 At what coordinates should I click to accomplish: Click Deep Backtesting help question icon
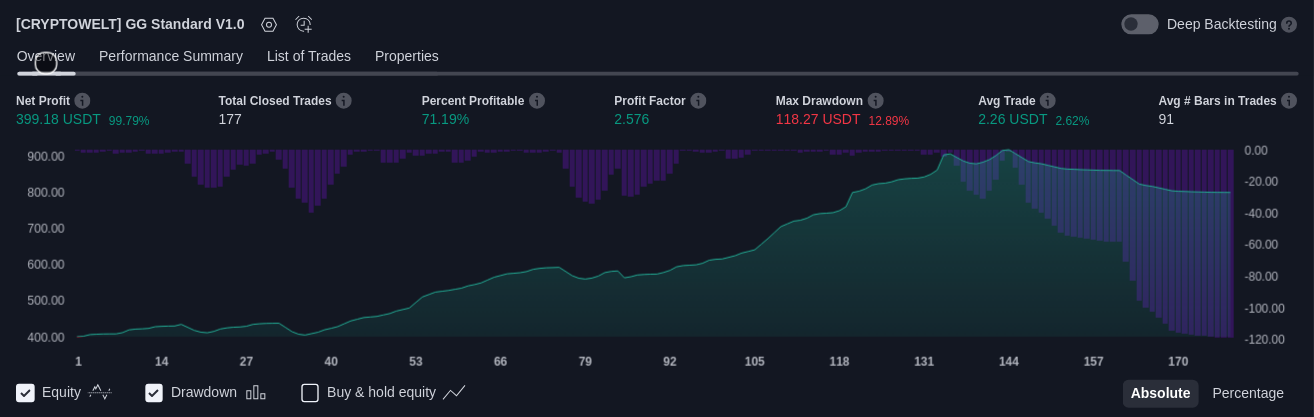(x=1289, y=25)
